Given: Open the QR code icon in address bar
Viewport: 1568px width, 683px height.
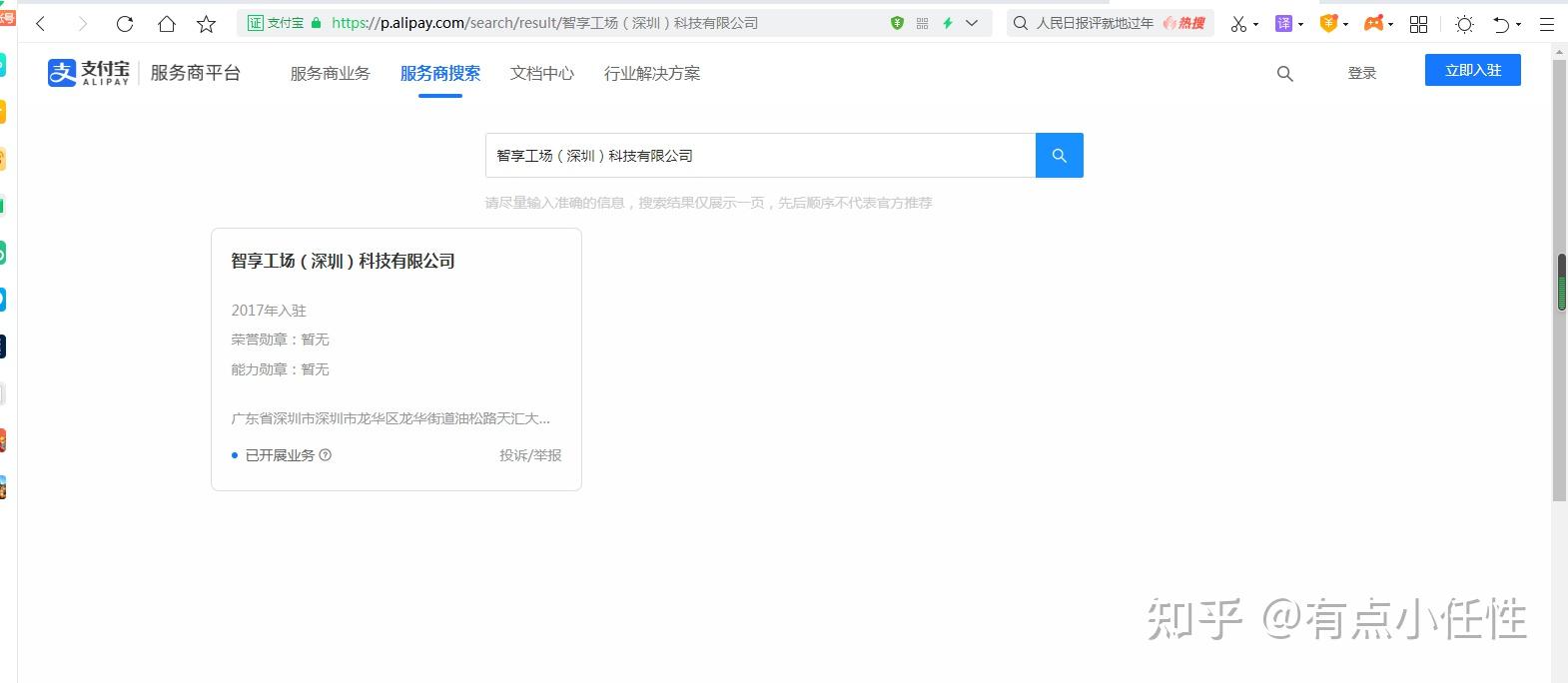Looking at the screenshot, I should coord(922,23).
